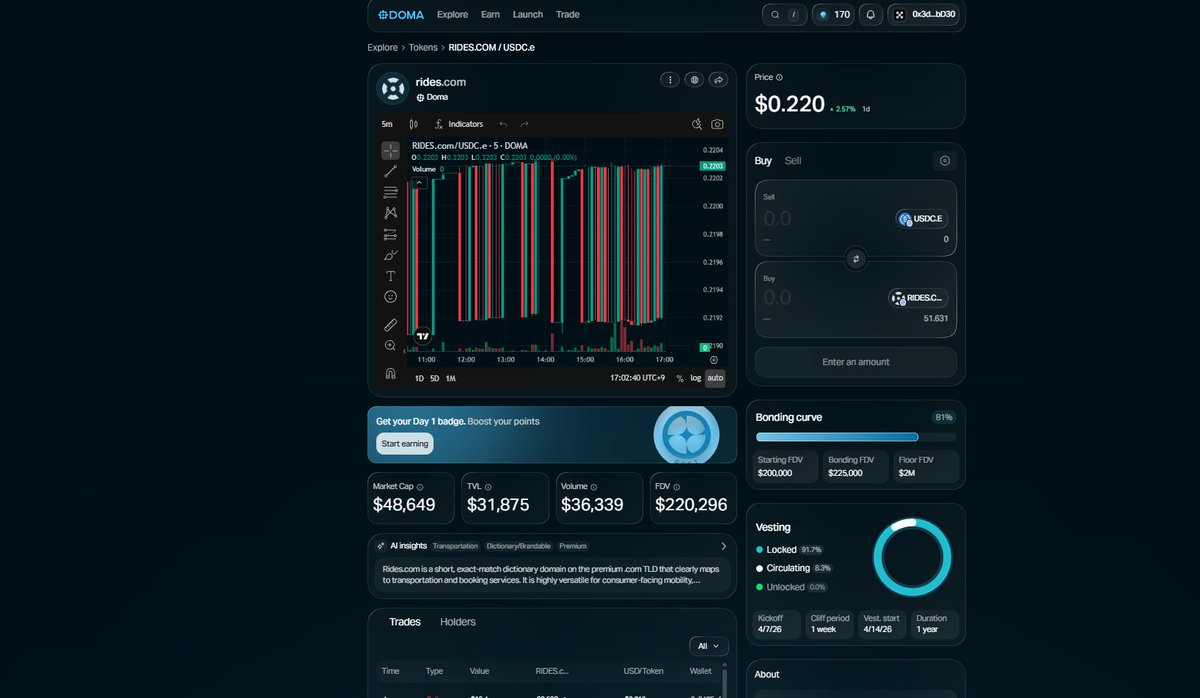1200x698 pixels.
Task: Click the TradingView logo on chart
Action: click(x=422, y=337)
